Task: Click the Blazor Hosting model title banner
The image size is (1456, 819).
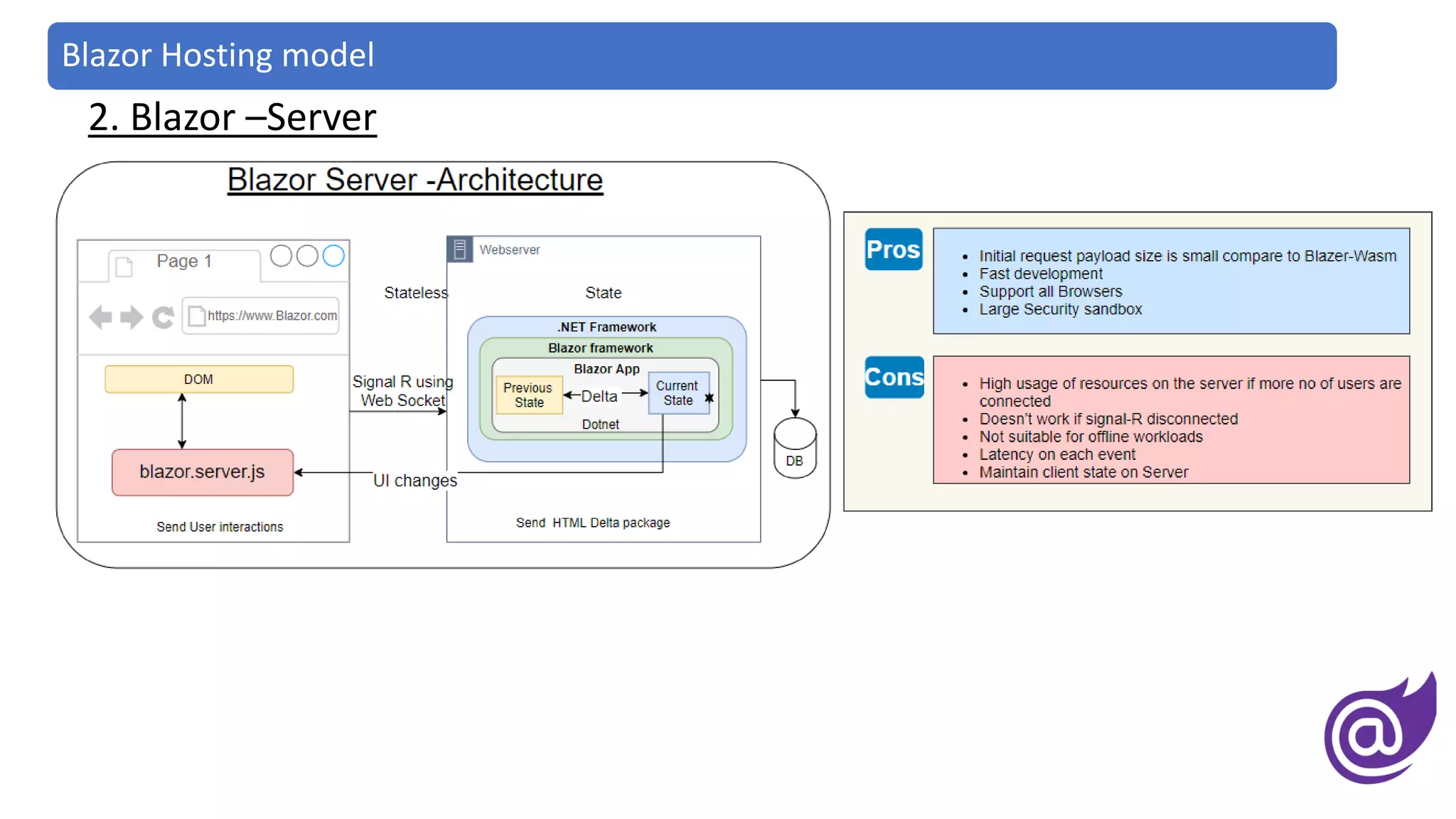Action: tap(691, 55)
